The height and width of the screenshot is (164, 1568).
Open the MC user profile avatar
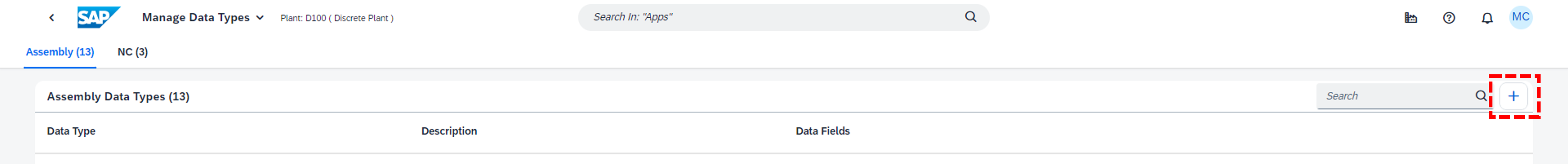[1521, 17]
